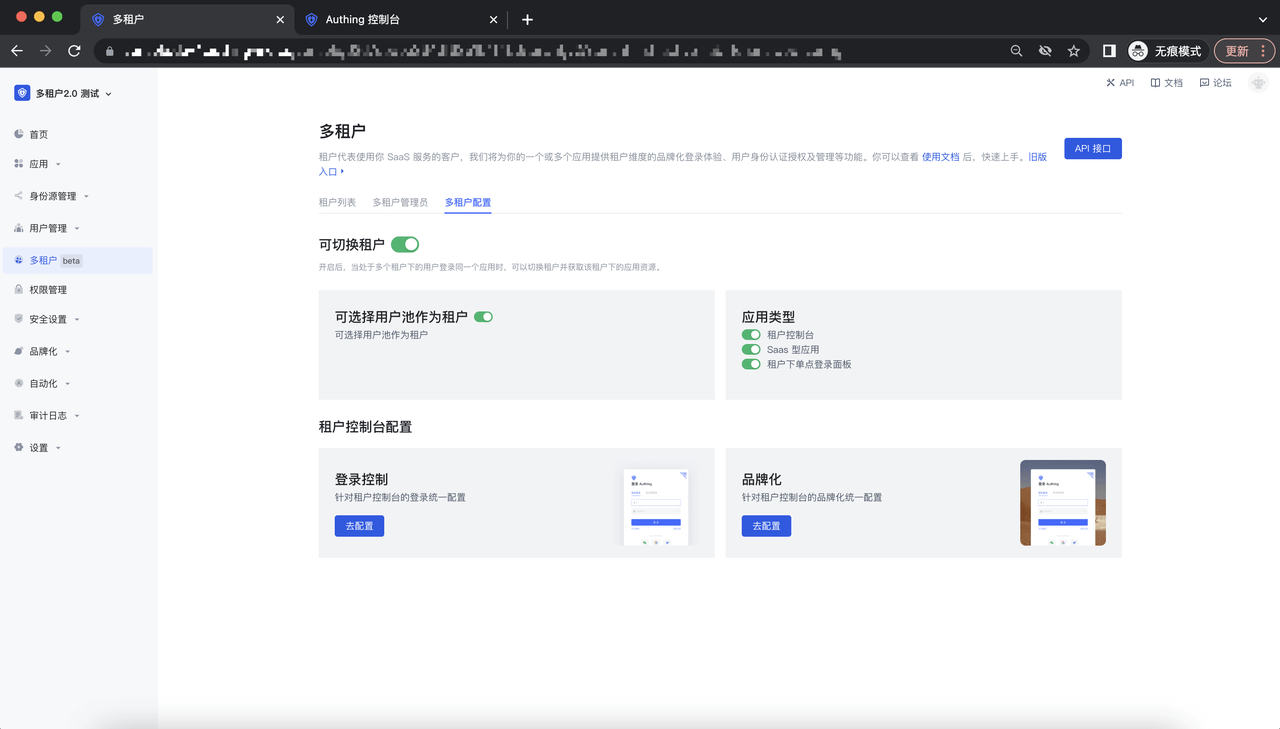Disable the Saas 型应用 toggle
1280x729 pixels.
[751, 350]
